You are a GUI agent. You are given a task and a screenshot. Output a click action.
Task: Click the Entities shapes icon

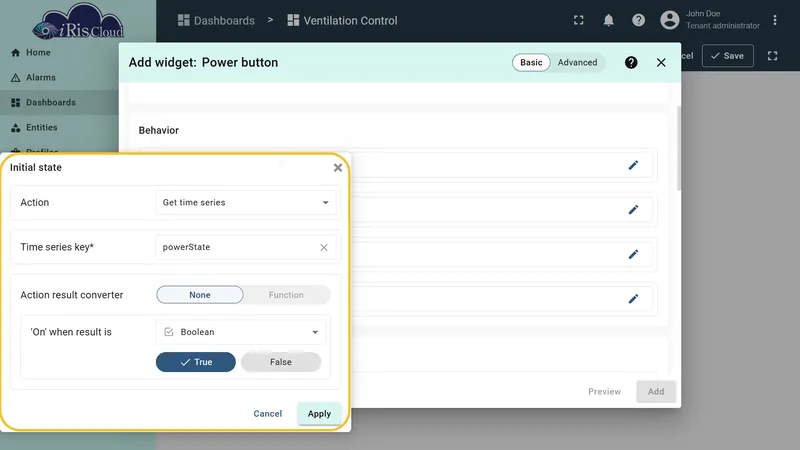(x=15, y=128)
